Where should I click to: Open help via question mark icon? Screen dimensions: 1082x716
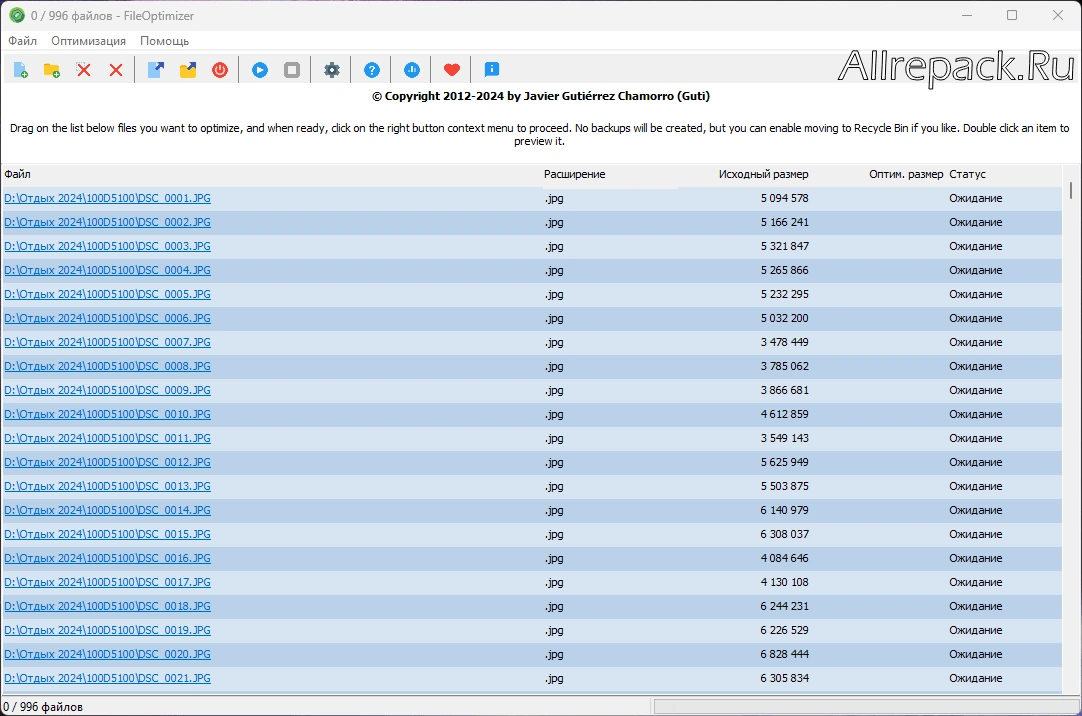[x=372, y=70]
